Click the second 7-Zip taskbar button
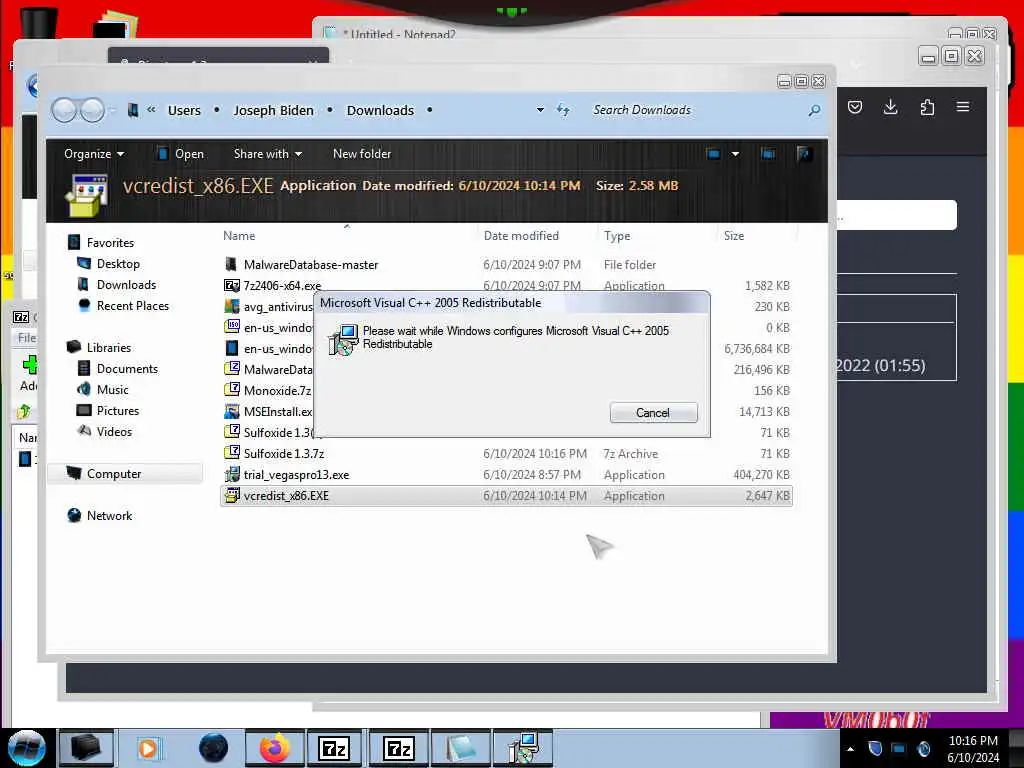The width and height of the screenshot is (1024, 768). click(398, 748)
